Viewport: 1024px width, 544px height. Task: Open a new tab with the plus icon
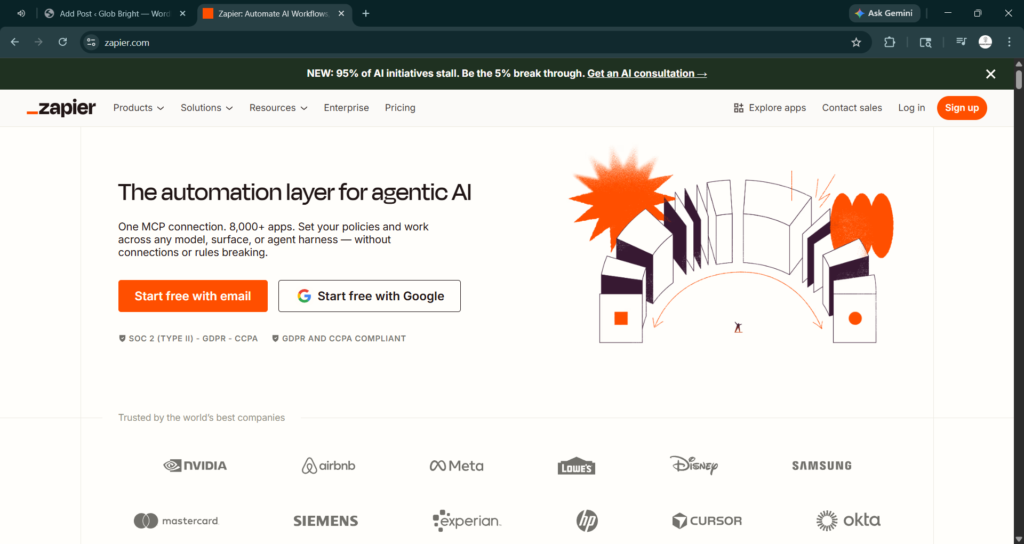365,13
